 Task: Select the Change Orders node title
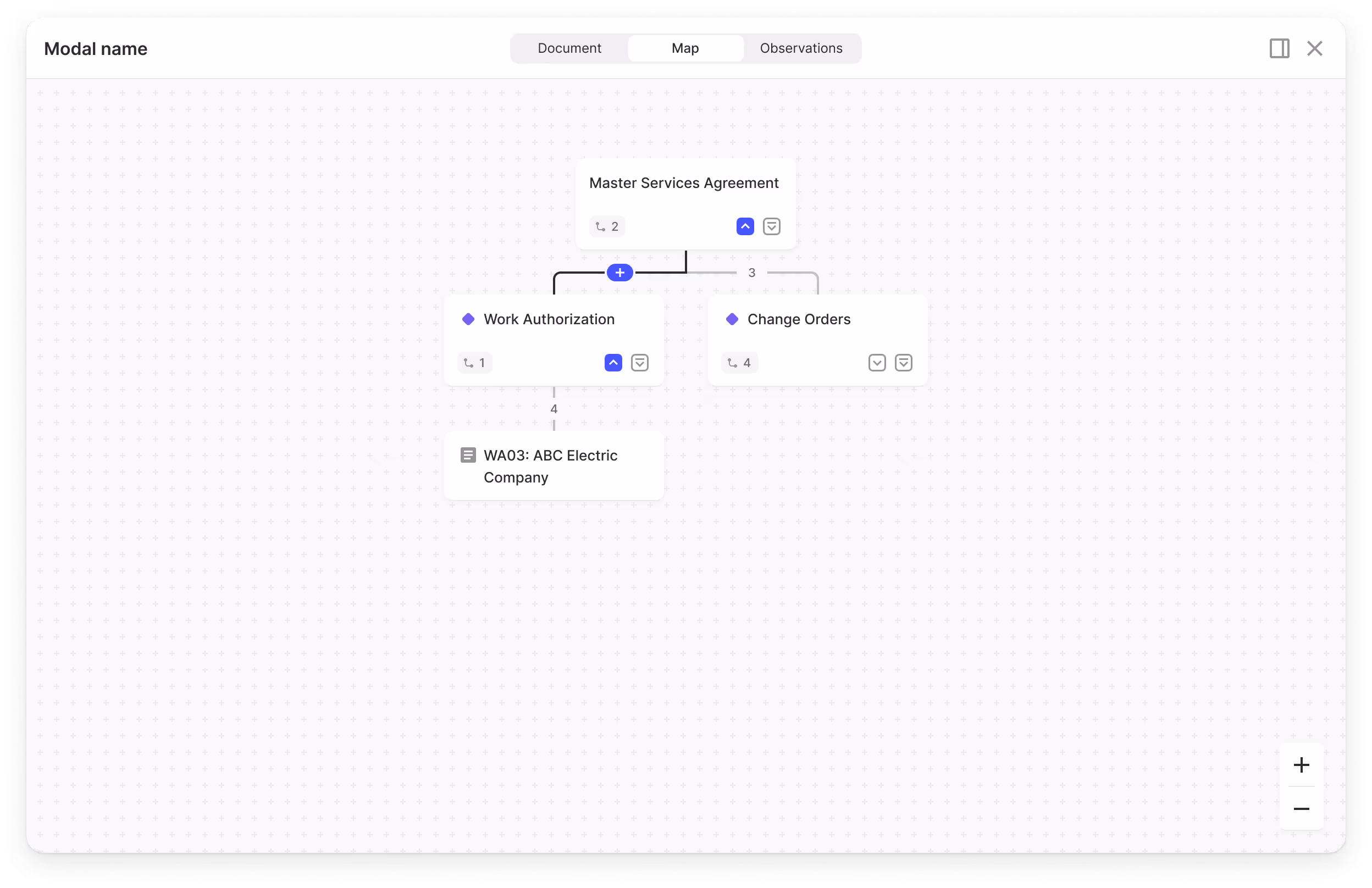coord(799,319)
